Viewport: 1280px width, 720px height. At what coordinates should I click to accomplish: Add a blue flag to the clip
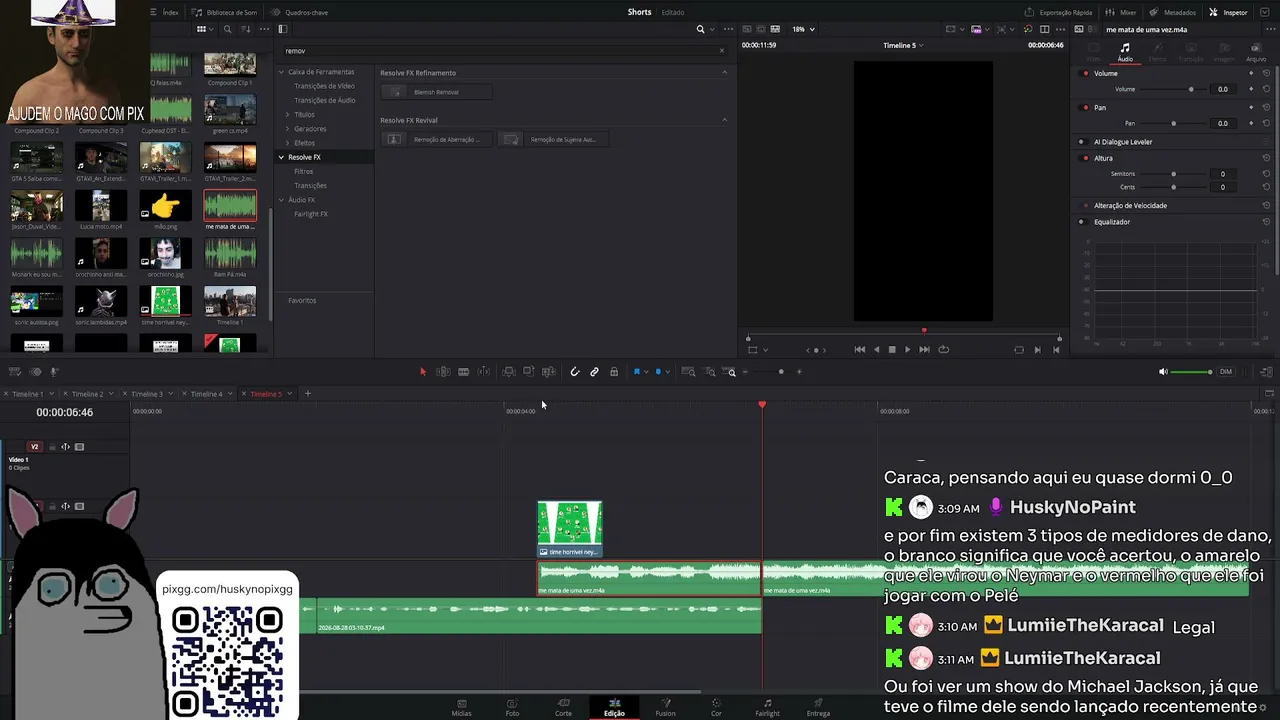coord(637,372)
